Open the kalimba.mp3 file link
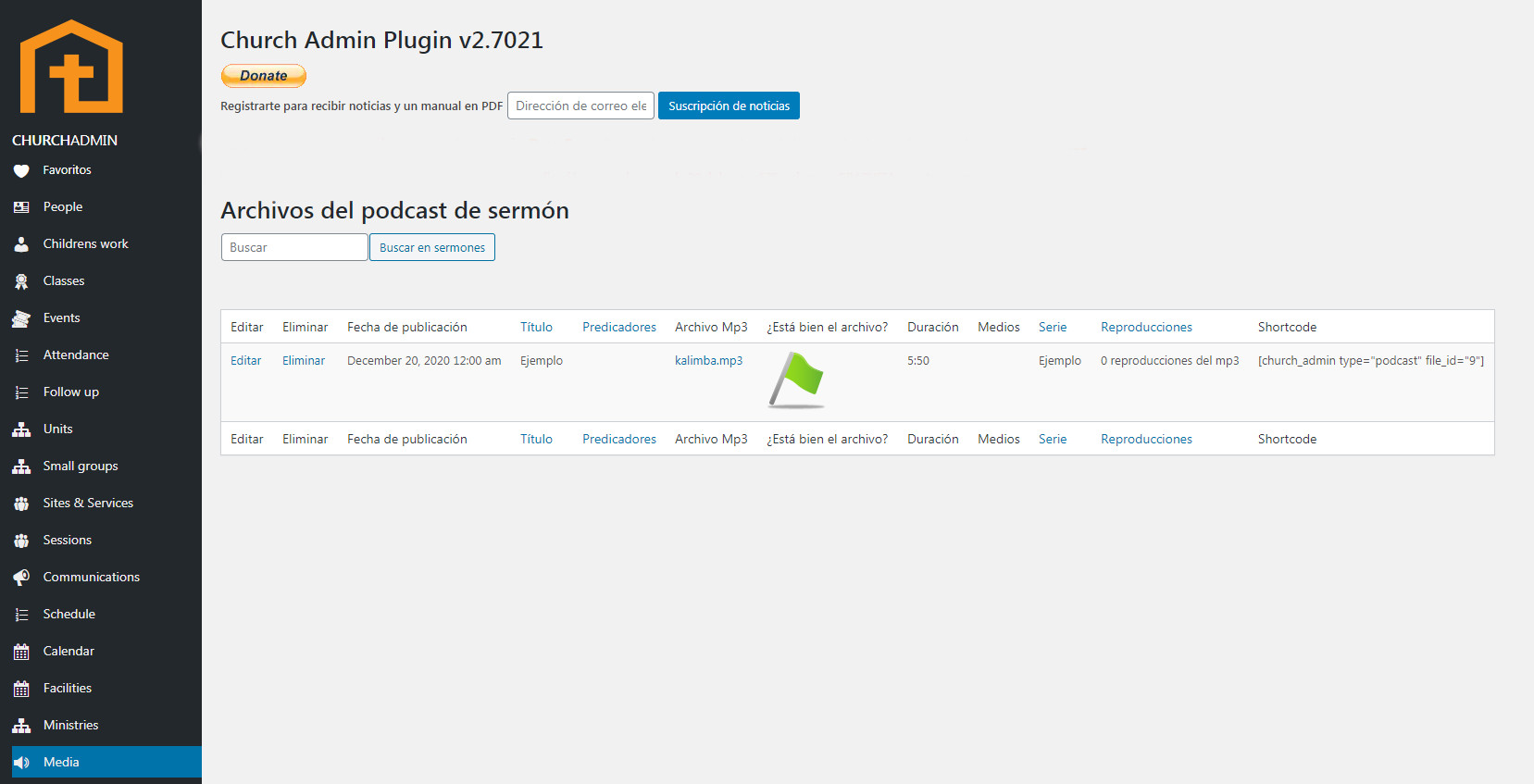1534x784 pixels. [x=708, y=361]
